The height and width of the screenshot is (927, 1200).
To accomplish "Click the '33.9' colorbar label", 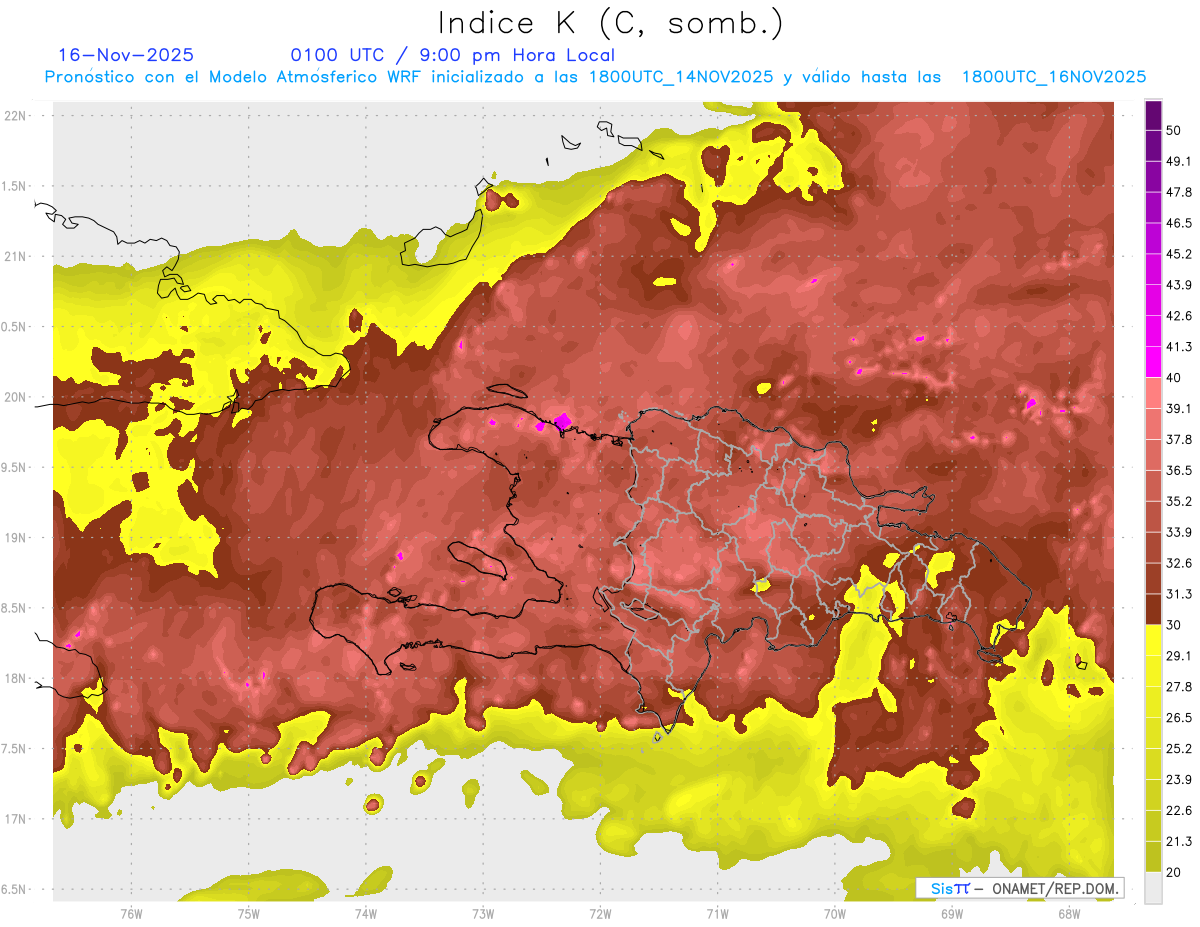I will [x=1179, y=532].
